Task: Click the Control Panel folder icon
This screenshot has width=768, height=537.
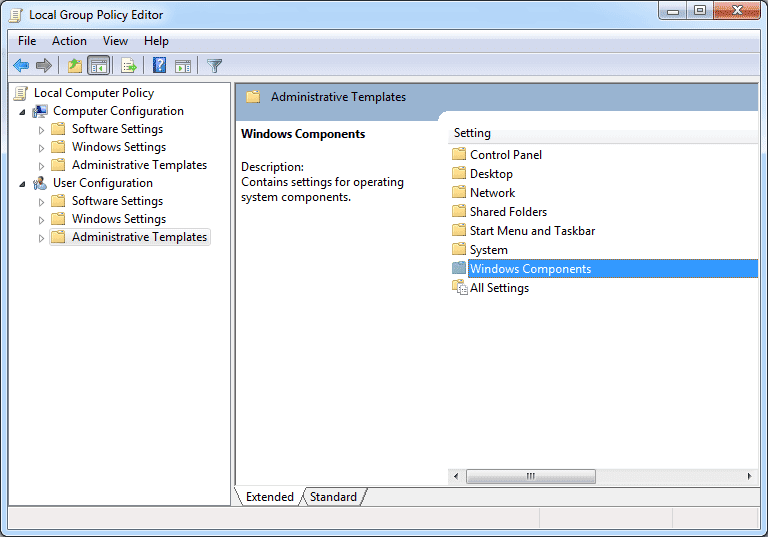Action: pyautogui.click(x=459, y=154)
